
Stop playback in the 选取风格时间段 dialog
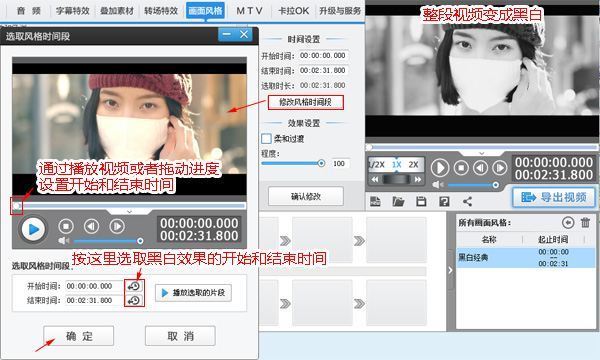pyautogui.click(x=66, y=226)
